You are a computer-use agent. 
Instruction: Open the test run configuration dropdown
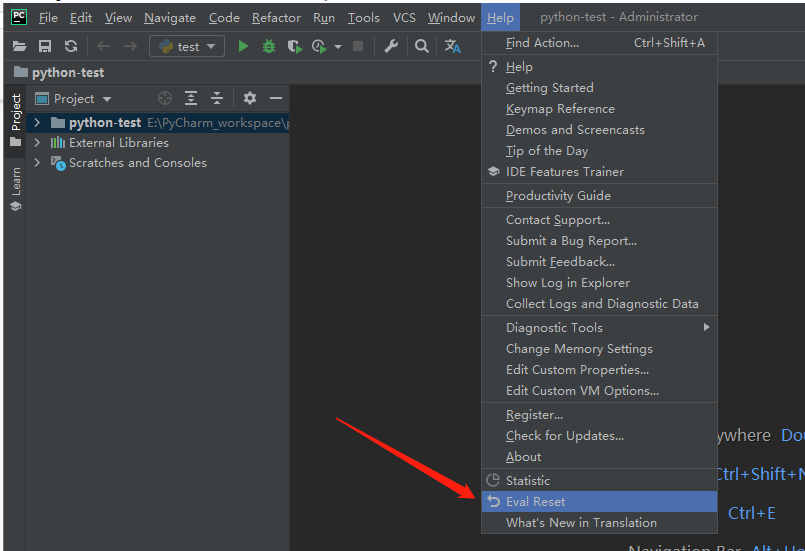[x=187, y=46]
